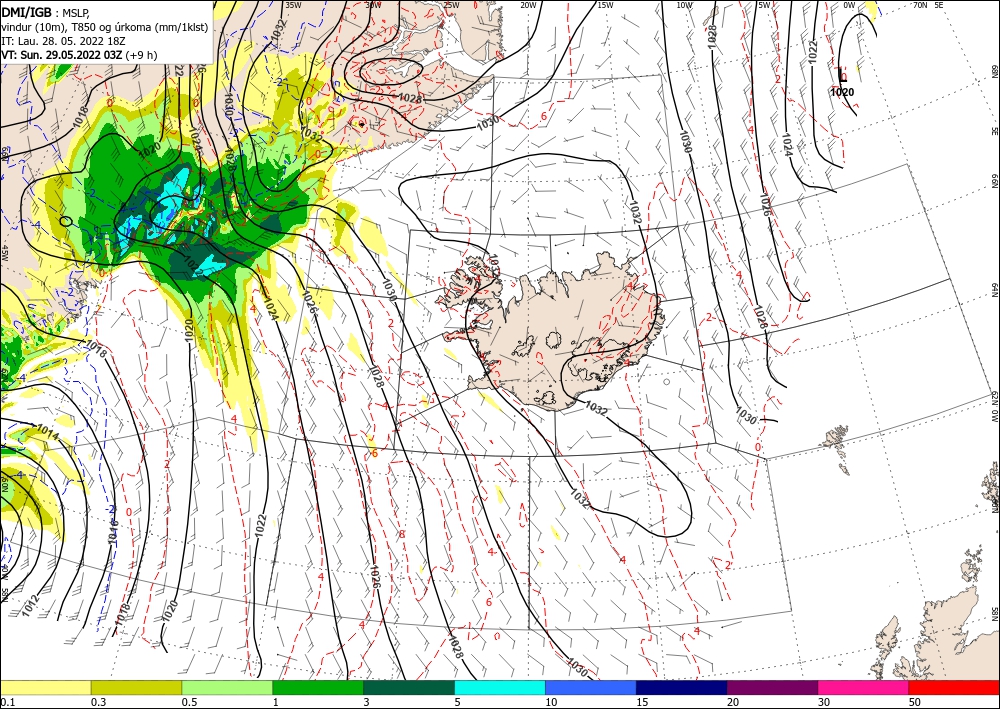This screenshot has height=709, width=1000.
Task: Click the bold '1020' low pressure label
Action: click(842, 92)
